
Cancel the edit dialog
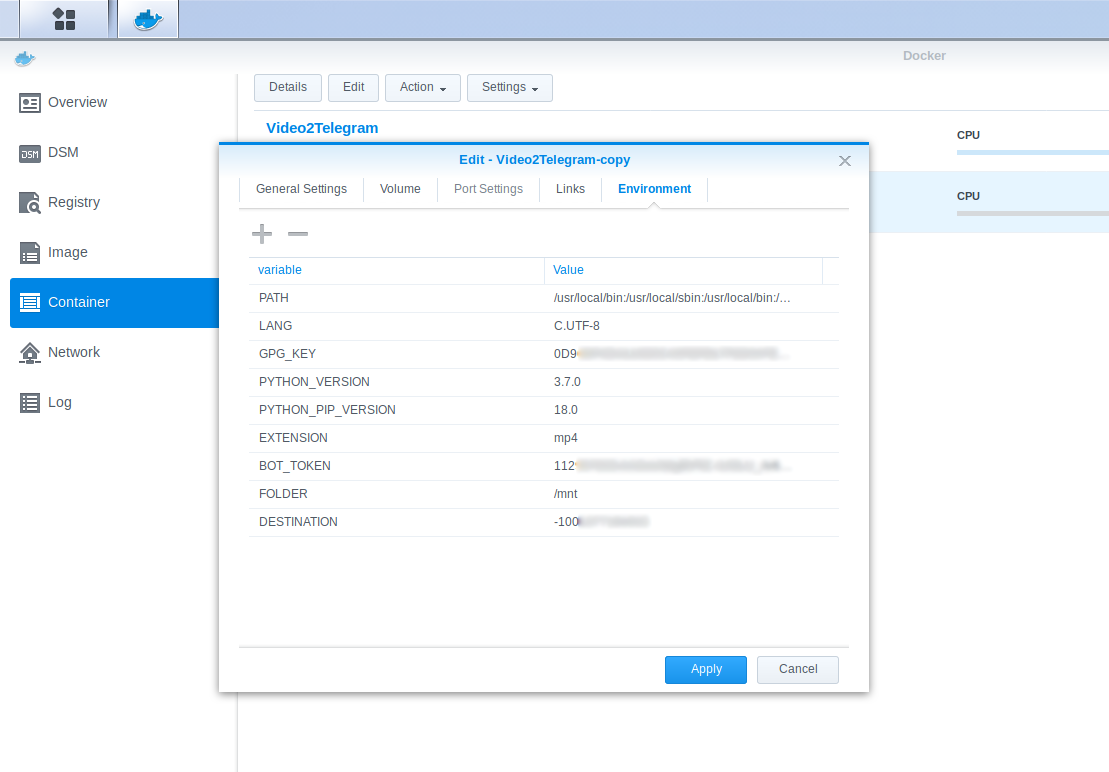click(x=798, y=670)
